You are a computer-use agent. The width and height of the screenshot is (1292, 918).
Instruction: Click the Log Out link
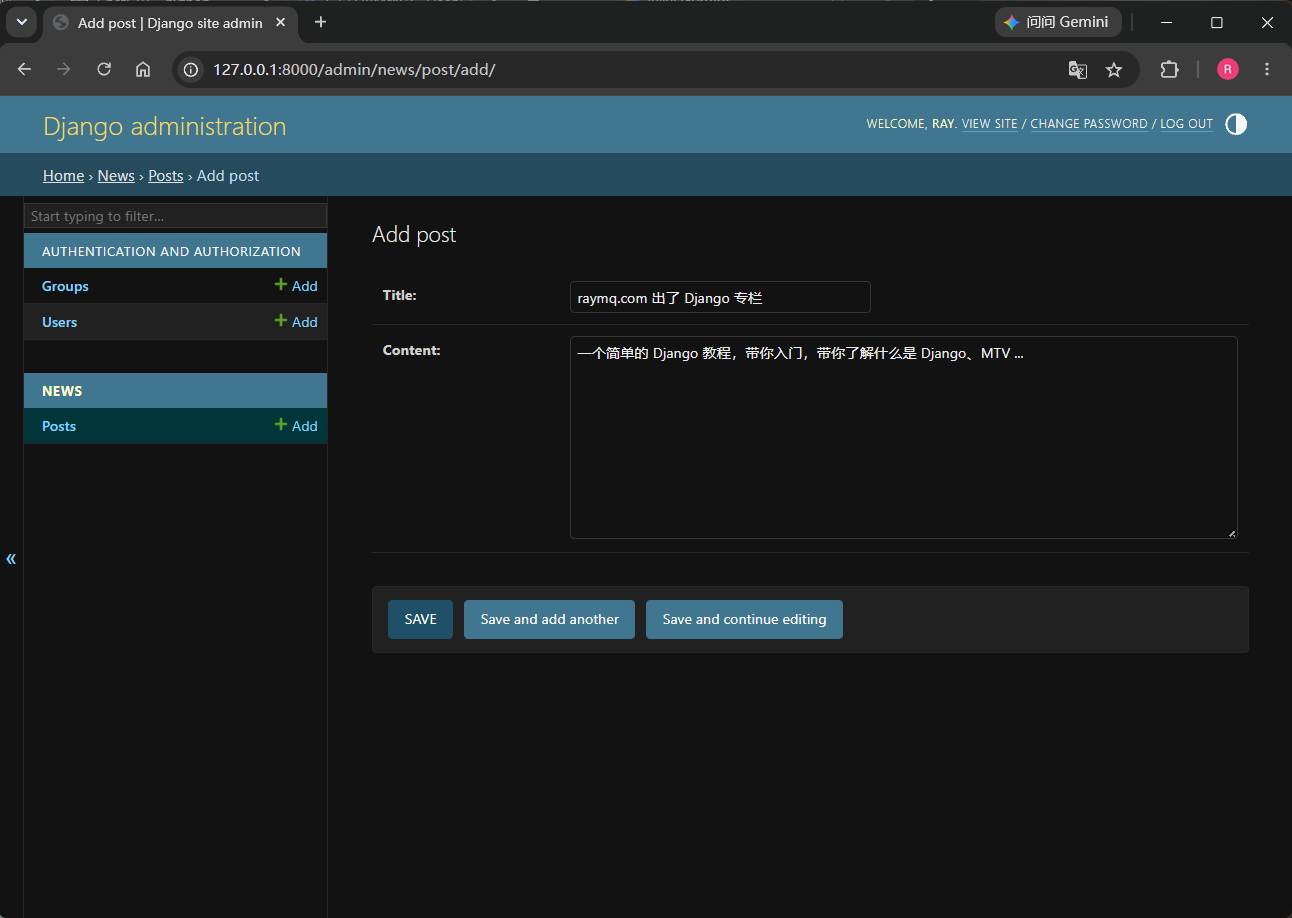(x=1186, y=124)
